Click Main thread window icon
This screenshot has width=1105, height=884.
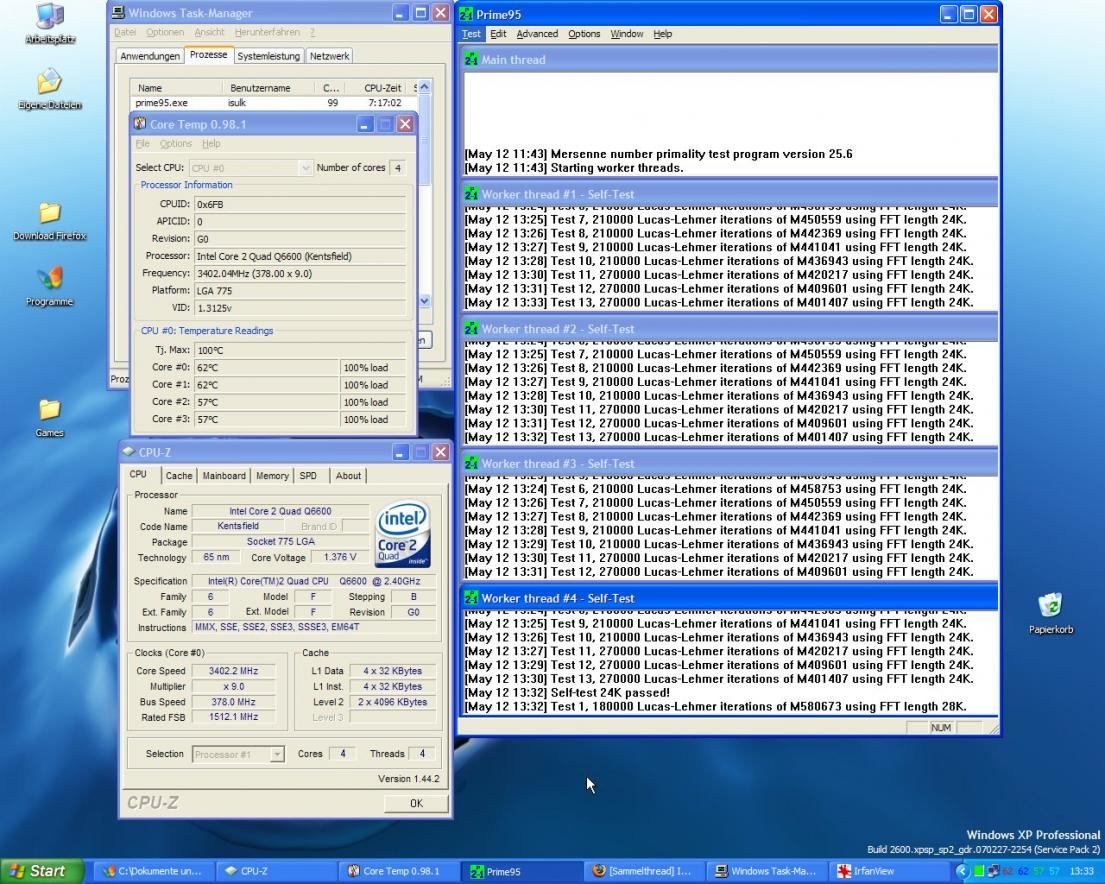(471, 60)
